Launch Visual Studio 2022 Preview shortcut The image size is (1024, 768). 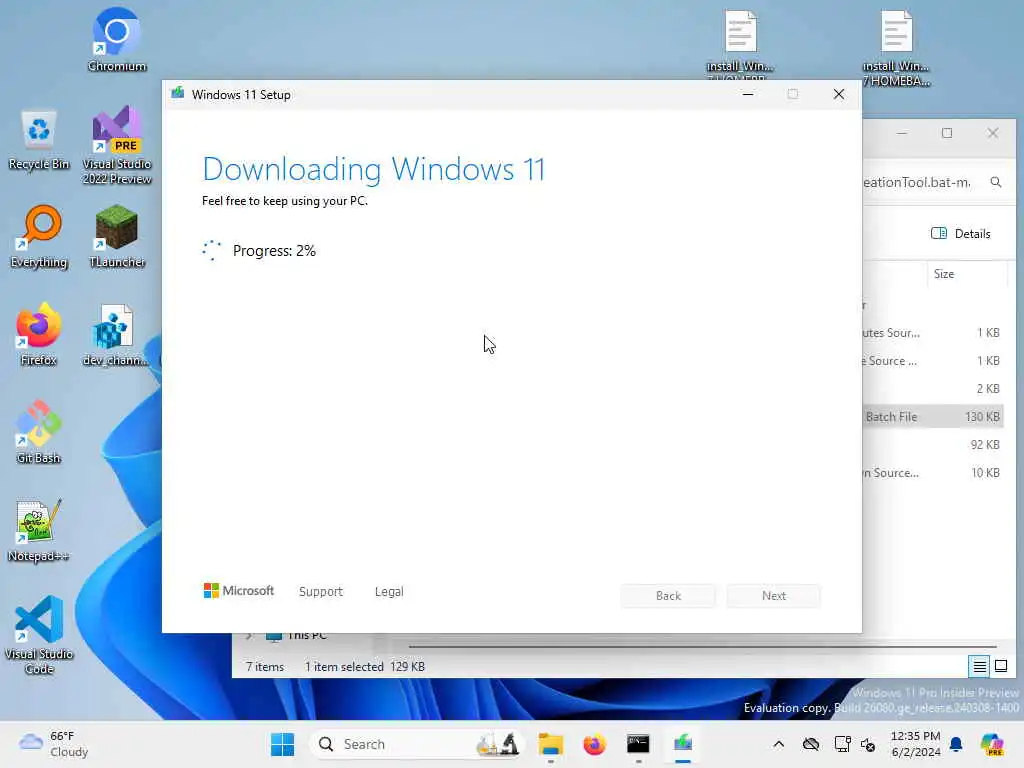tap(117, 145)
